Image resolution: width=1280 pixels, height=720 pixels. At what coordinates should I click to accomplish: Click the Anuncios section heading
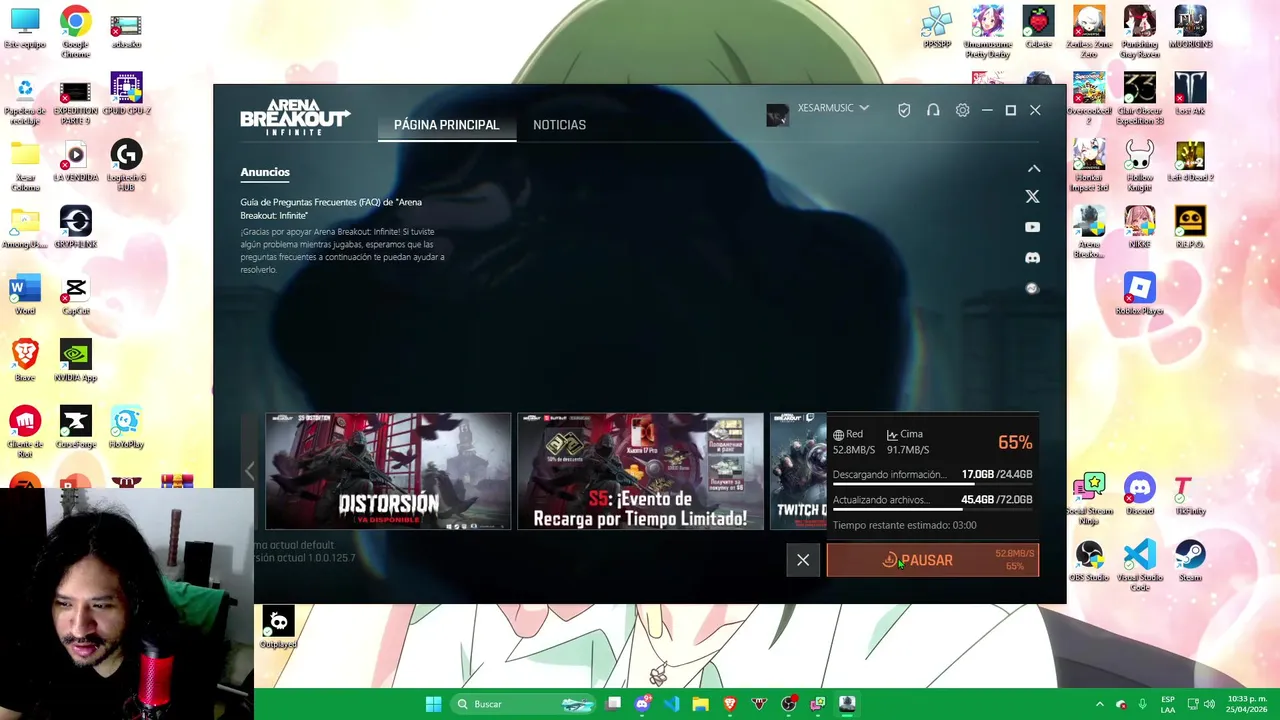pyautogui.click(x=265, y=172)
